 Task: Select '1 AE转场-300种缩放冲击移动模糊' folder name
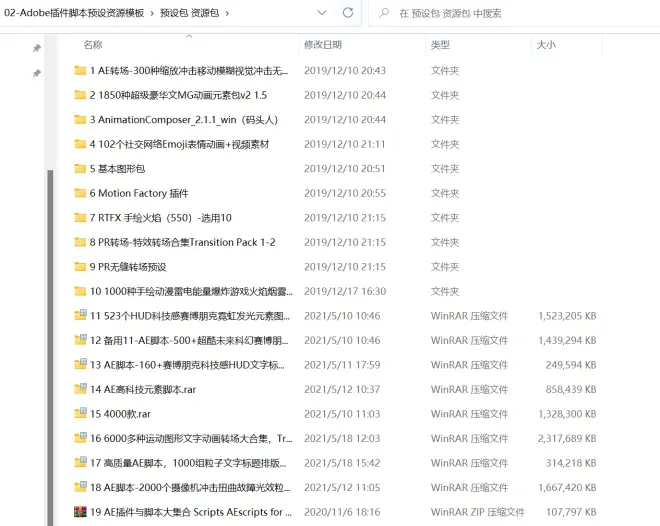189,70
